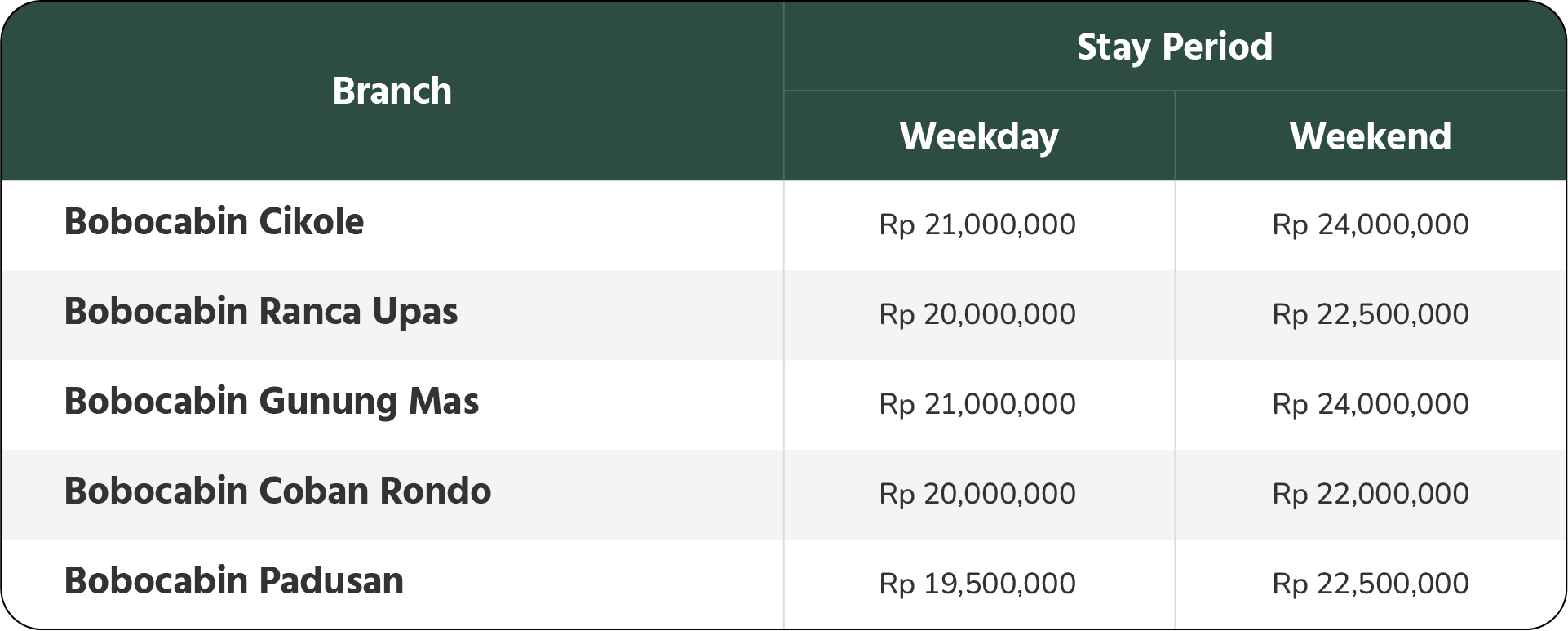This screenshot has width=1568, height=631.
Task: Click the Weekend column header
Action: coord(1371,136)
